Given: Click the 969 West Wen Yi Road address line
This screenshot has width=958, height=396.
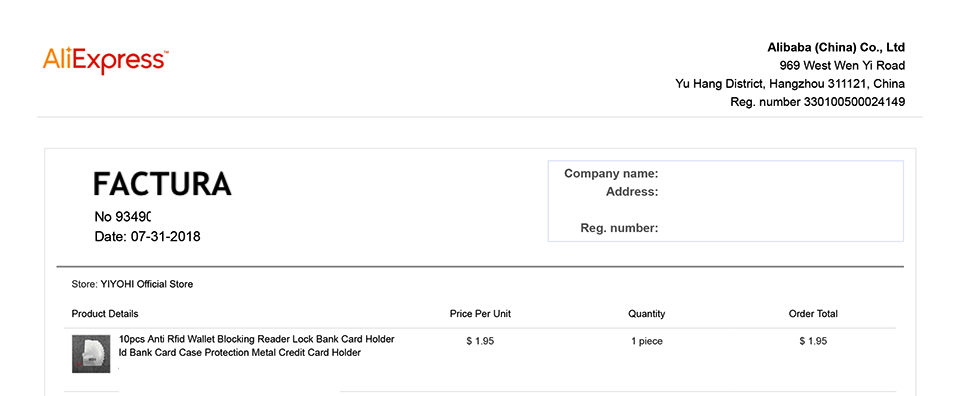Looking at the screenshot, I should (842, 65).
